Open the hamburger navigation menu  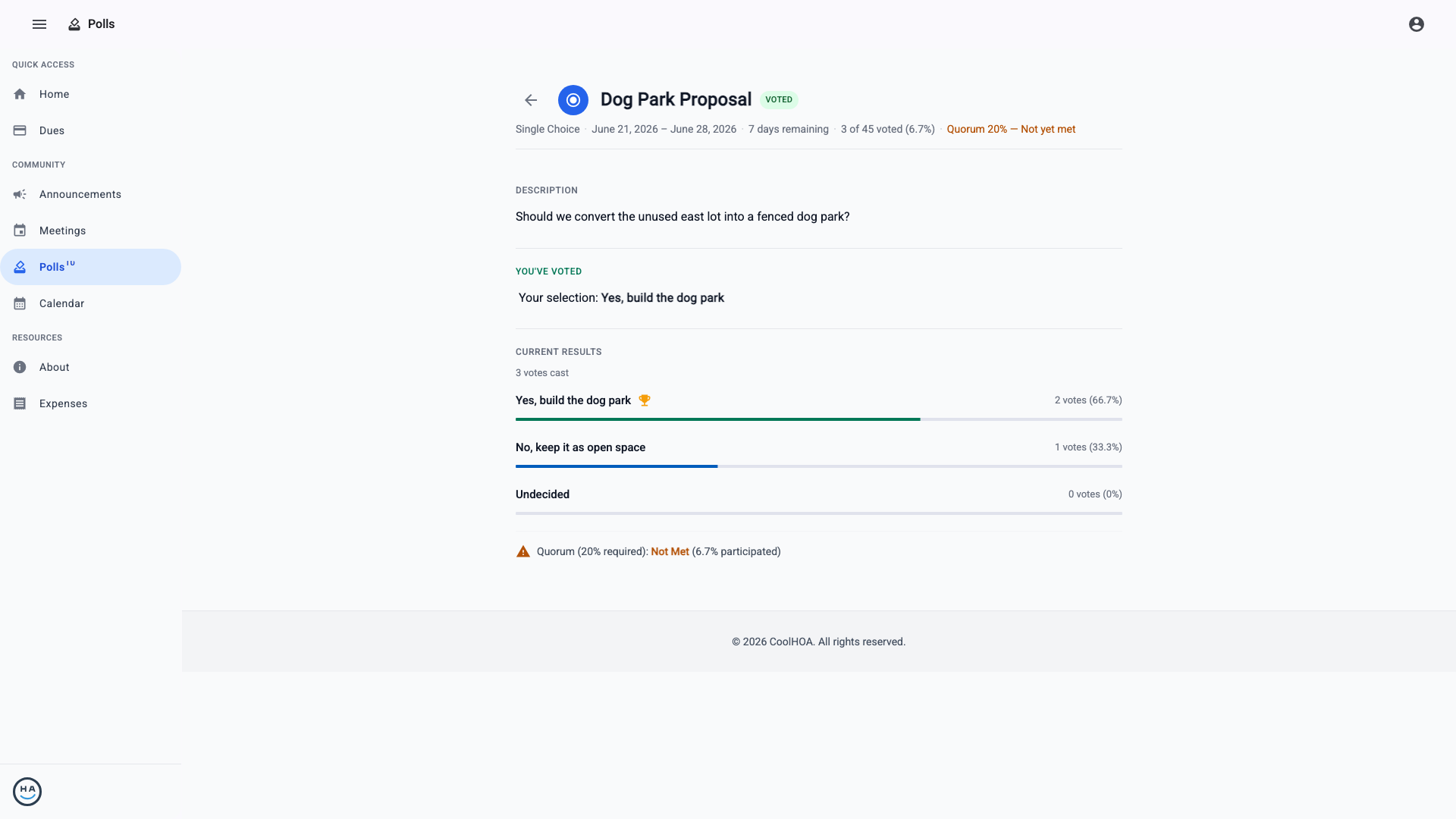(x=39, y=24)
